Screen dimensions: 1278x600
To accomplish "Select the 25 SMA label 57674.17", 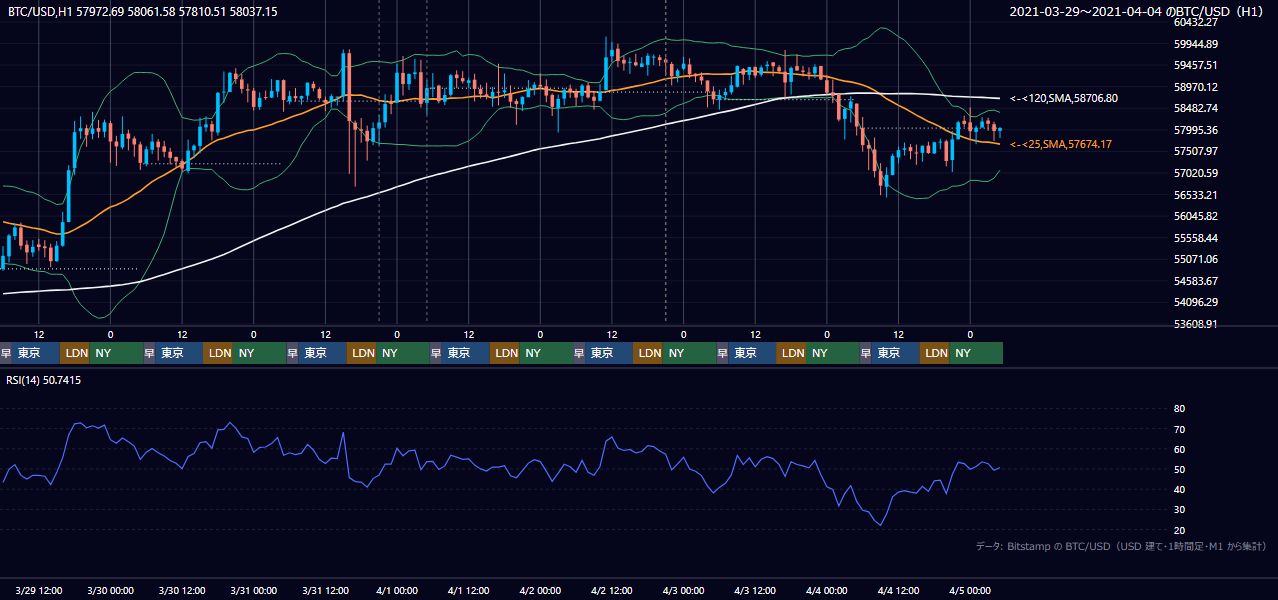I will (1061, 145).
